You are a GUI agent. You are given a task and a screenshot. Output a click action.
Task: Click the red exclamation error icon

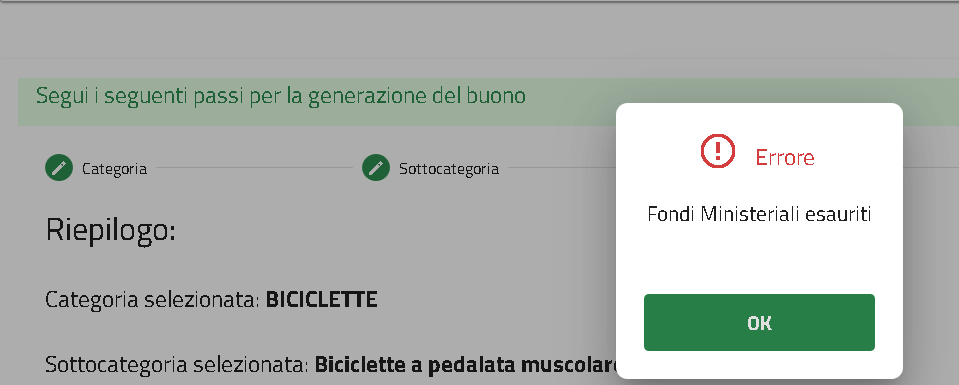point(717,151)
